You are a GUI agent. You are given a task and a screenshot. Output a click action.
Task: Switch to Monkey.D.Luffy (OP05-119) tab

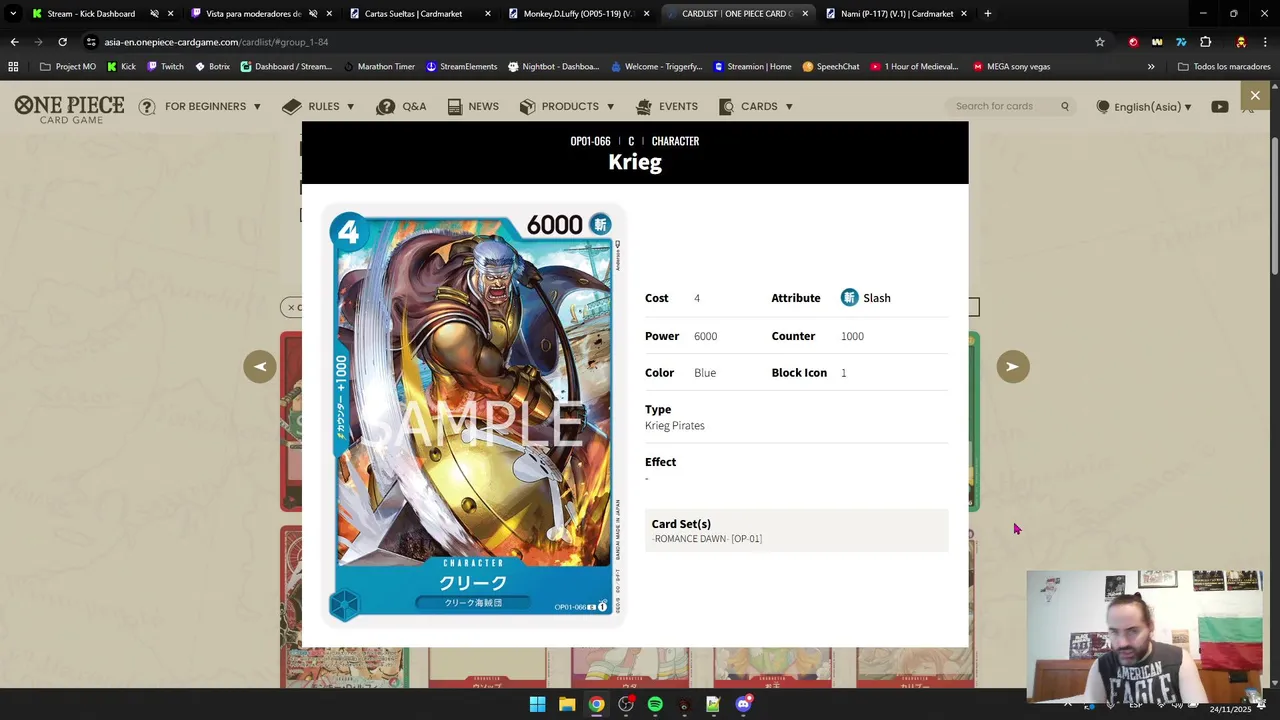579,14
